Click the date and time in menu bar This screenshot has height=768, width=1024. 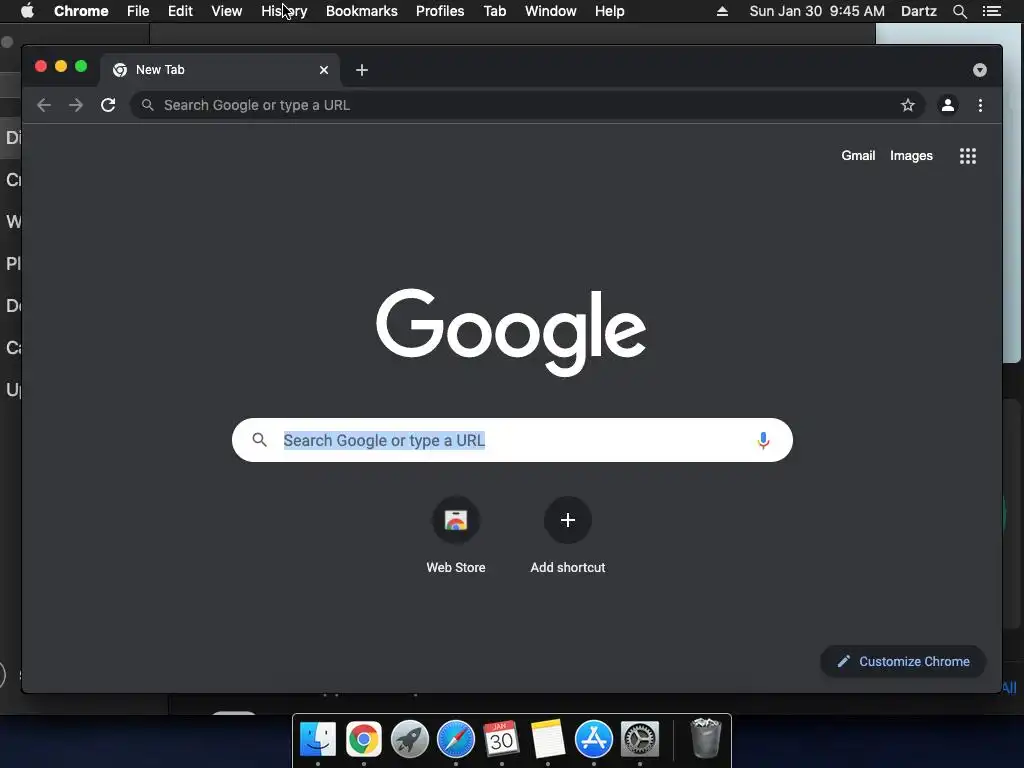click(x=816, y=11)
